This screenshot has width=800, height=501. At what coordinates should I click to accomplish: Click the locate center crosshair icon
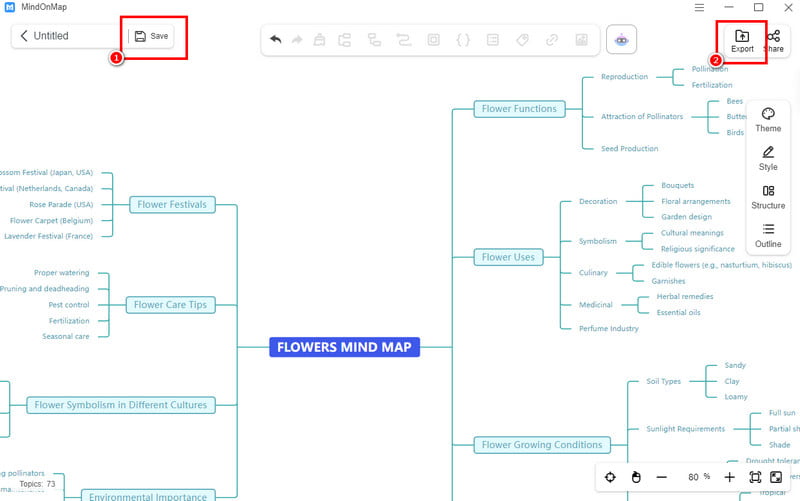coord(610,478)
